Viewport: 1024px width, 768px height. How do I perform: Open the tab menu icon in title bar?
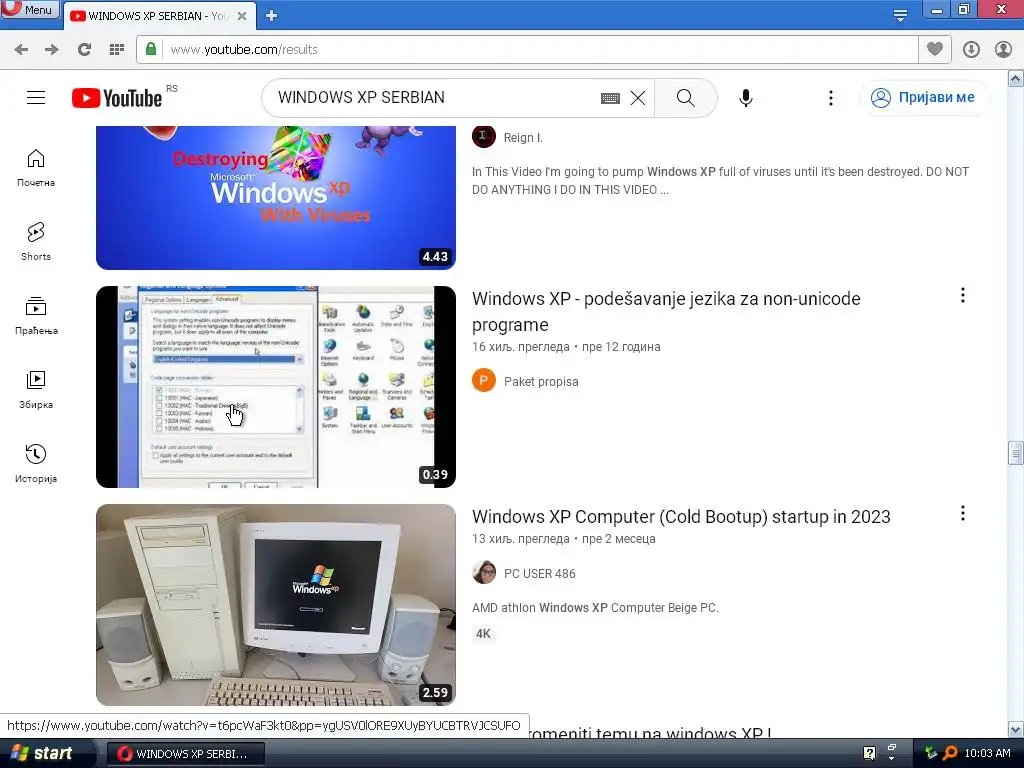[x=900, y=16]
